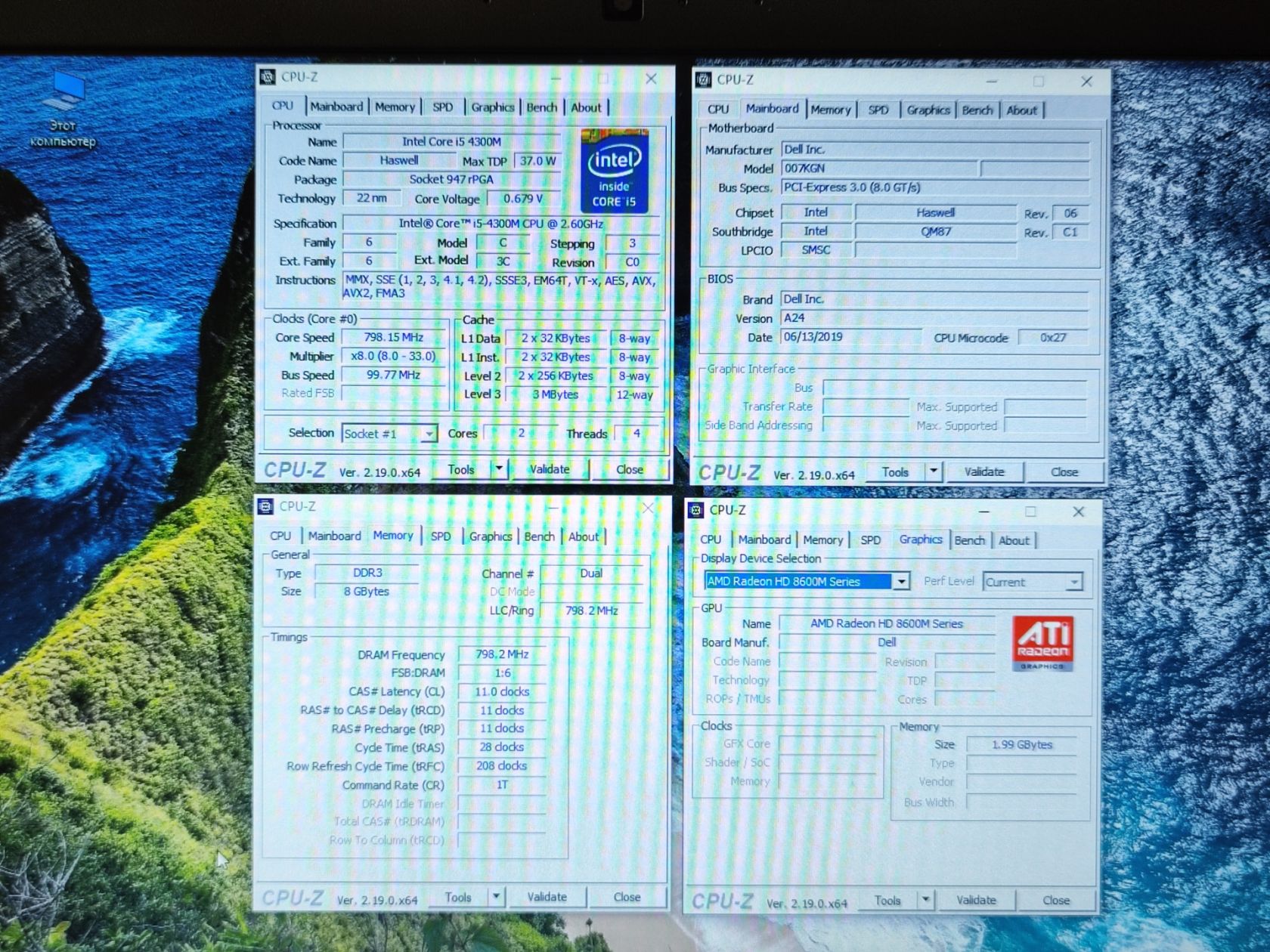
Task: Minimize the Graphics CPU-Z window
Action: tap(984, 512)
